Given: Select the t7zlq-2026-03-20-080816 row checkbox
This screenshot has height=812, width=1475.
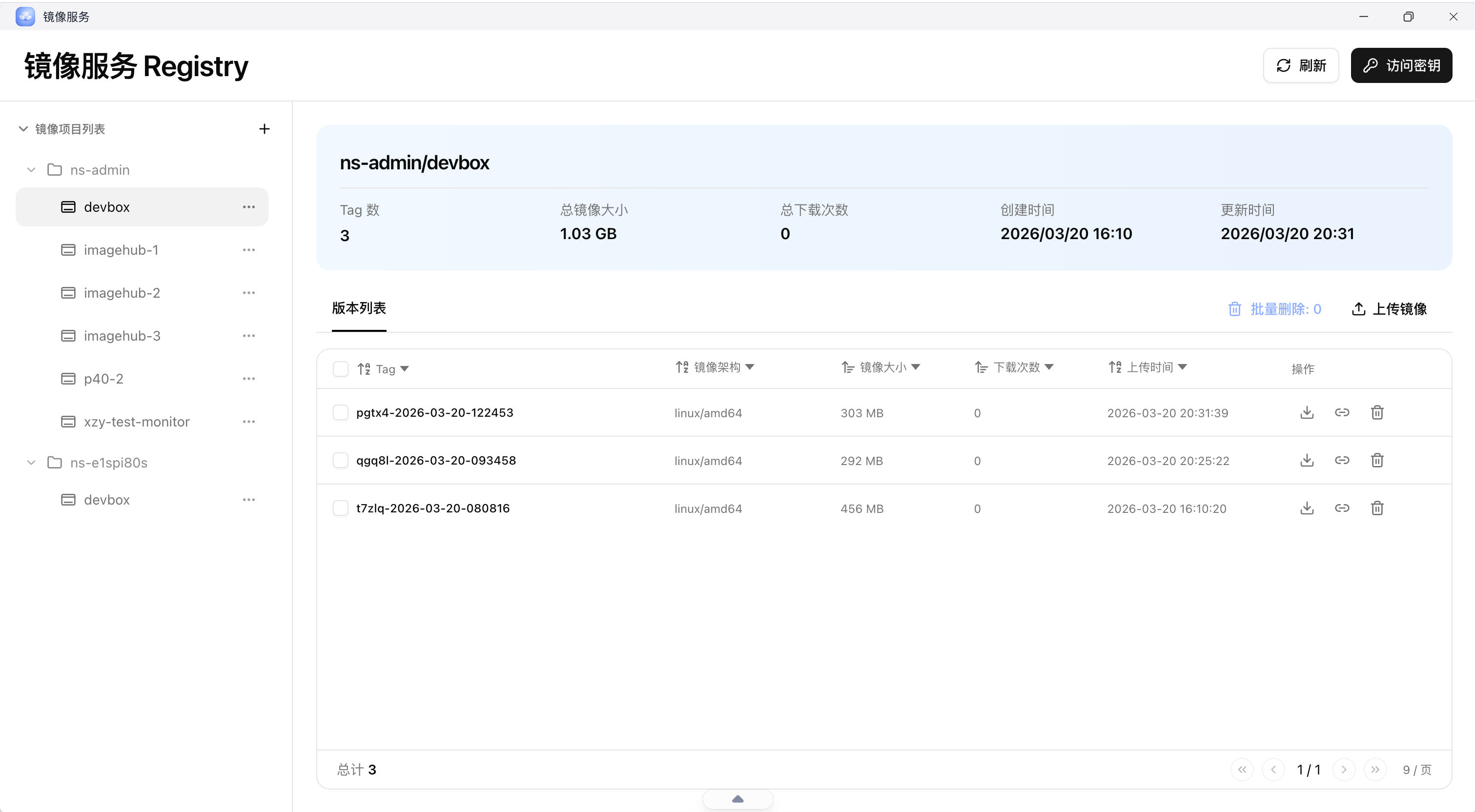Looking at the screenshot, I should pos(340,508).
